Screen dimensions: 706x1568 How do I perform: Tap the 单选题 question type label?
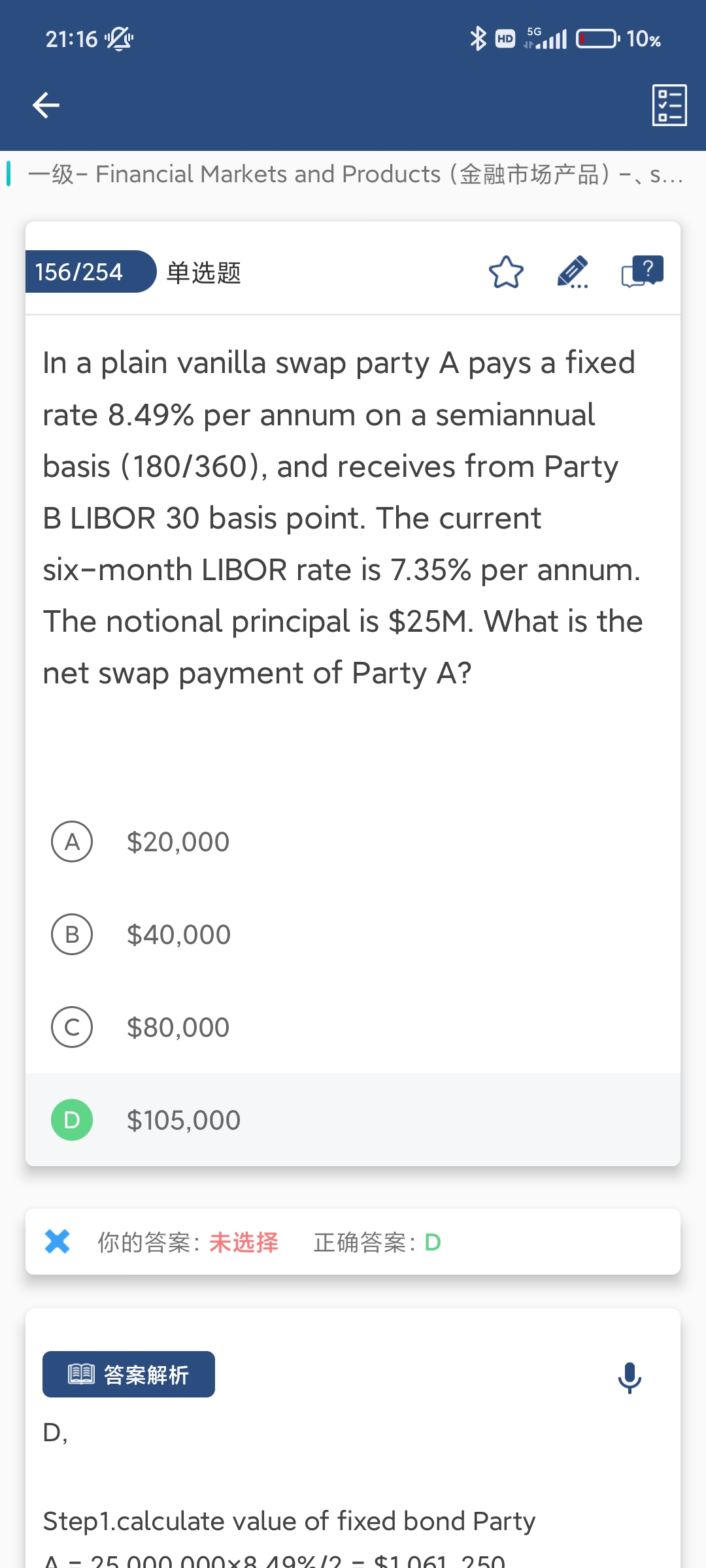click(x=203, y=272)
